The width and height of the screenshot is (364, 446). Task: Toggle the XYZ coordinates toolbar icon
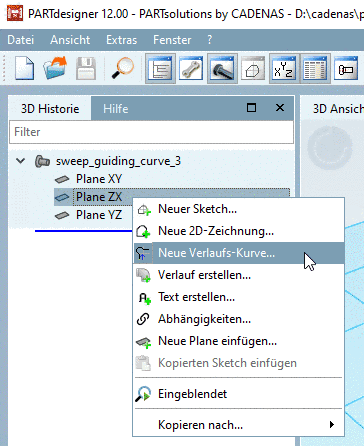[x=284, y=69]
